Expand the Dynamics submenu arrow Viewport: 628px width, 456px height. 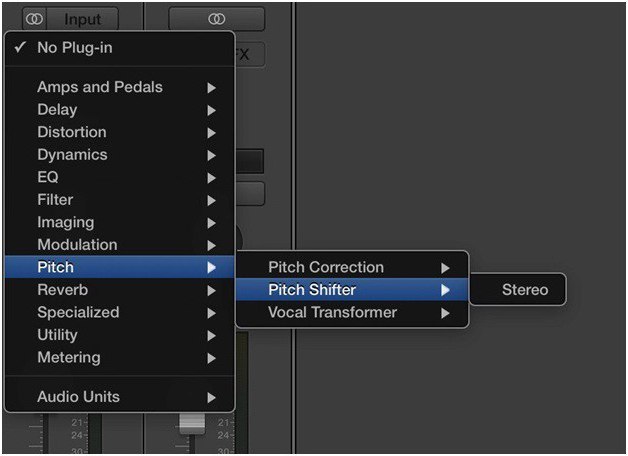tap(211, 155)
